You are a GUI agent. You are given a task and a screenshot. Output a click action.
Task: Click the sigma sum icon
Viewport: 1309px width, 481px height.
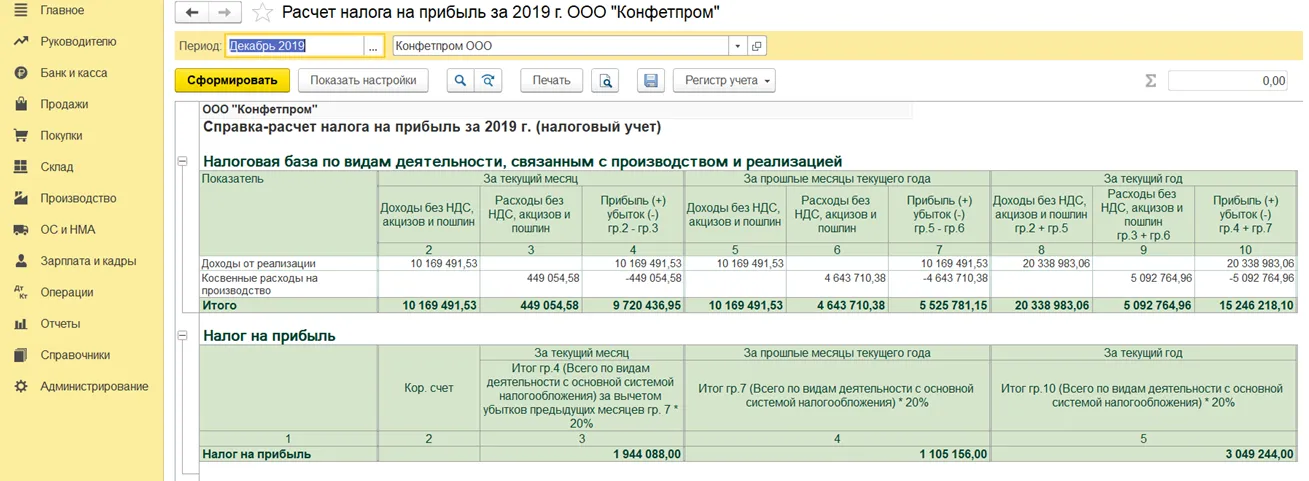coord(1150,81)
